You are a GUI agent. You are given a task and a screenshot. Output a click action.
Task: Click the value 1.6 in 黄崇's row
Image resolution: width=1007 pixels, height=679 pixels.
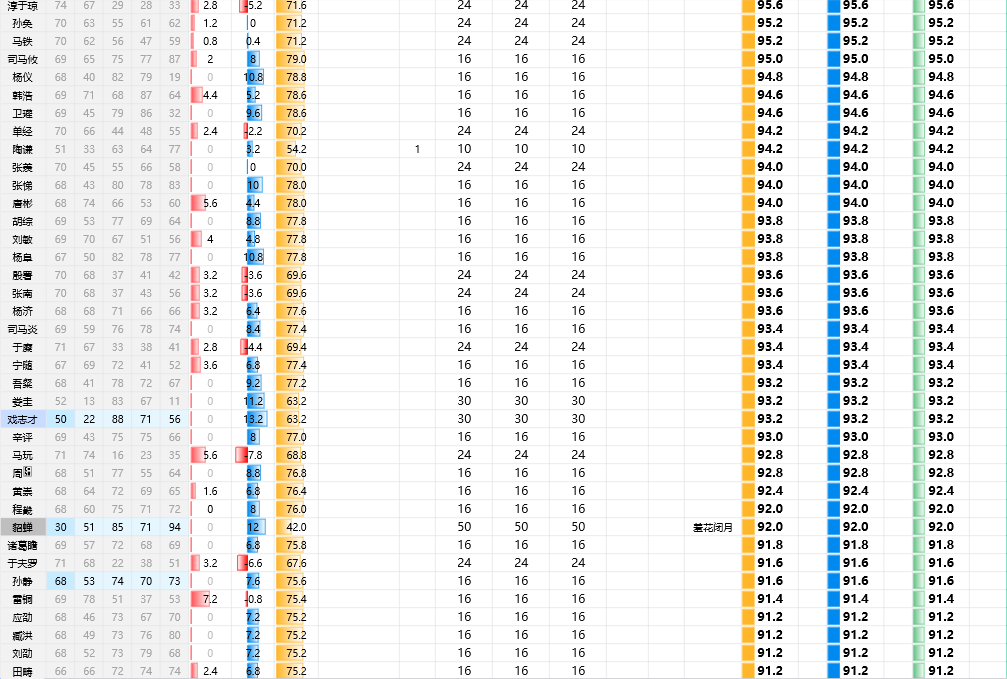(210, 491)
